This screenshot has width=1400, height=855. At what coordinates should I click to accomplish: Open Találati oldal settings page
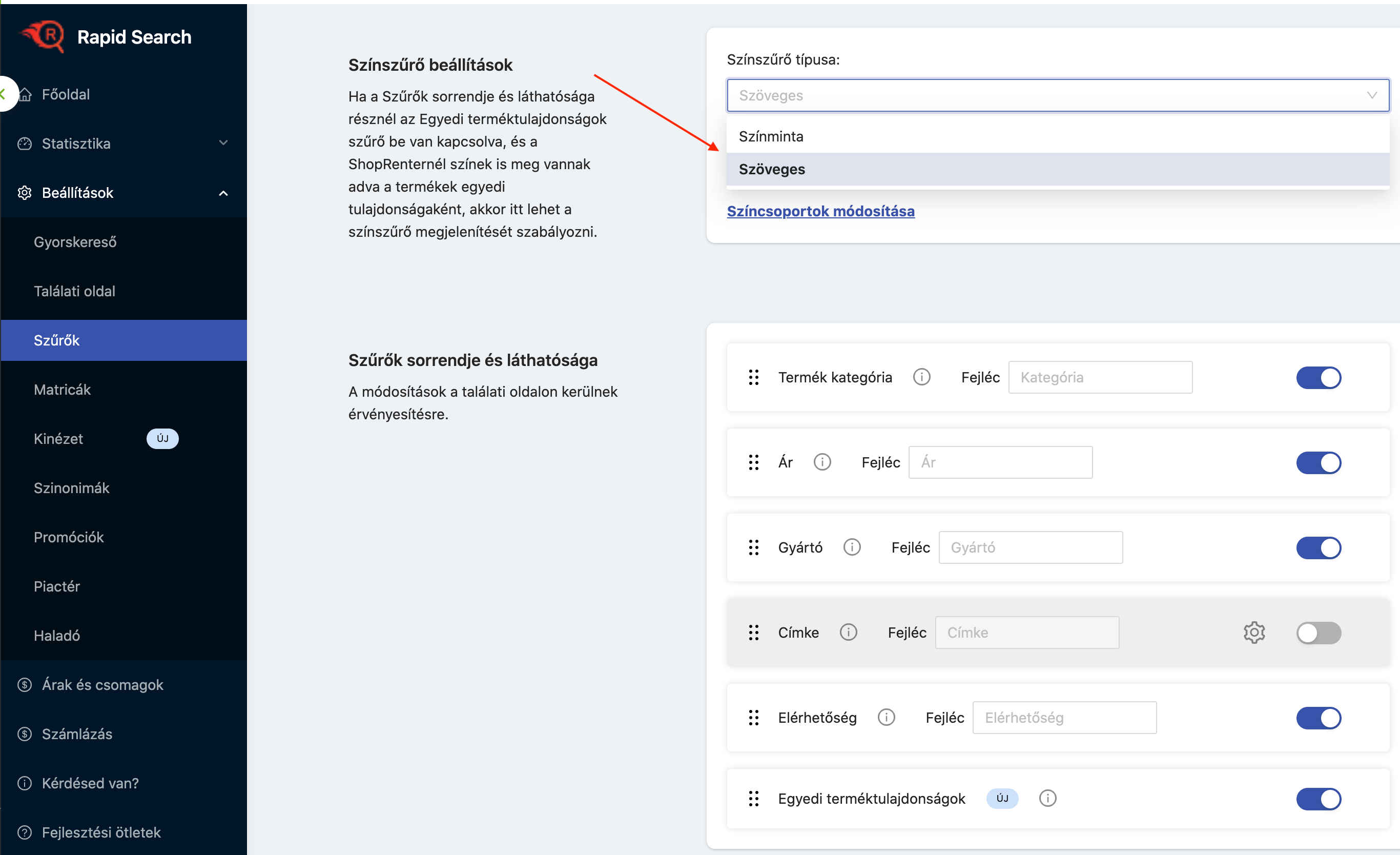(x=74, y=291)
